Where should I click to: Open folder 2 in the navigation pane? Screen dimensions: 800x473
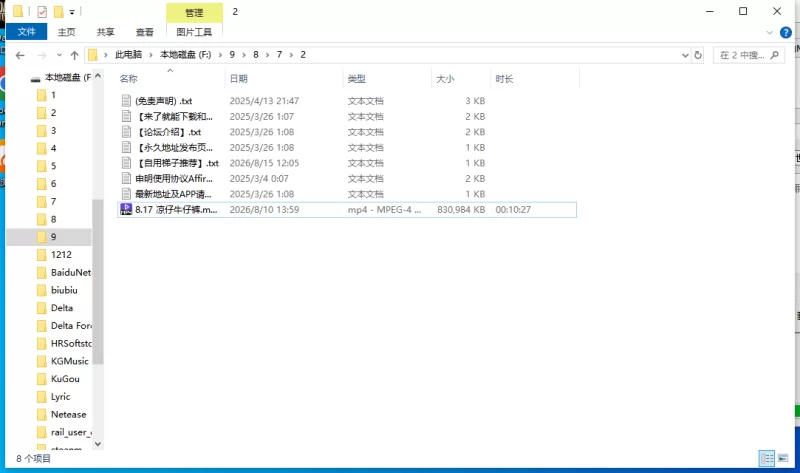53,113
